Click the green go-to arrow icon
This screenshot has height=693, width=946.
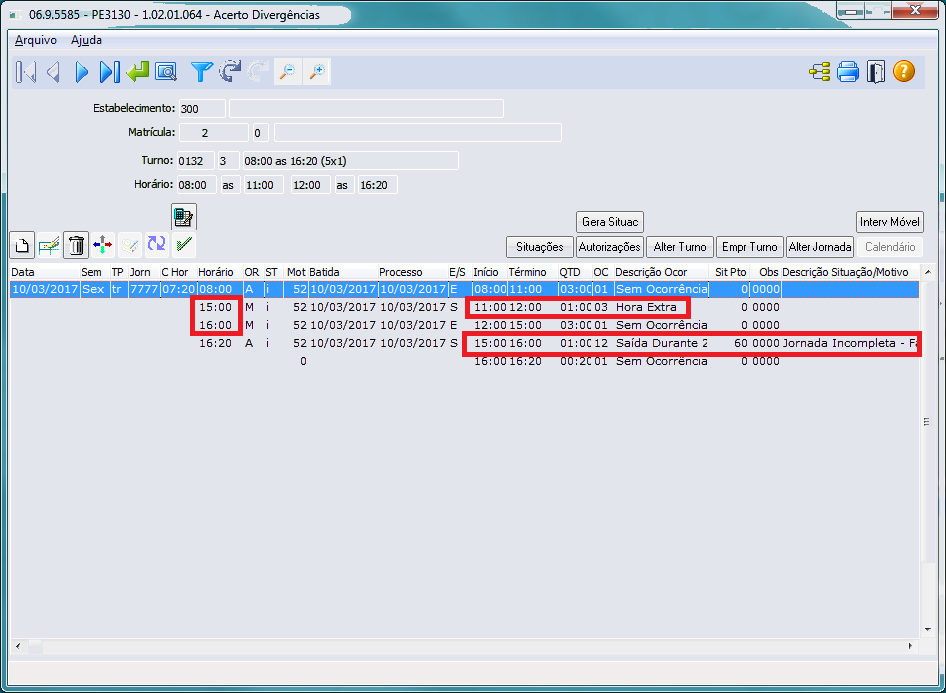point(138,72)
